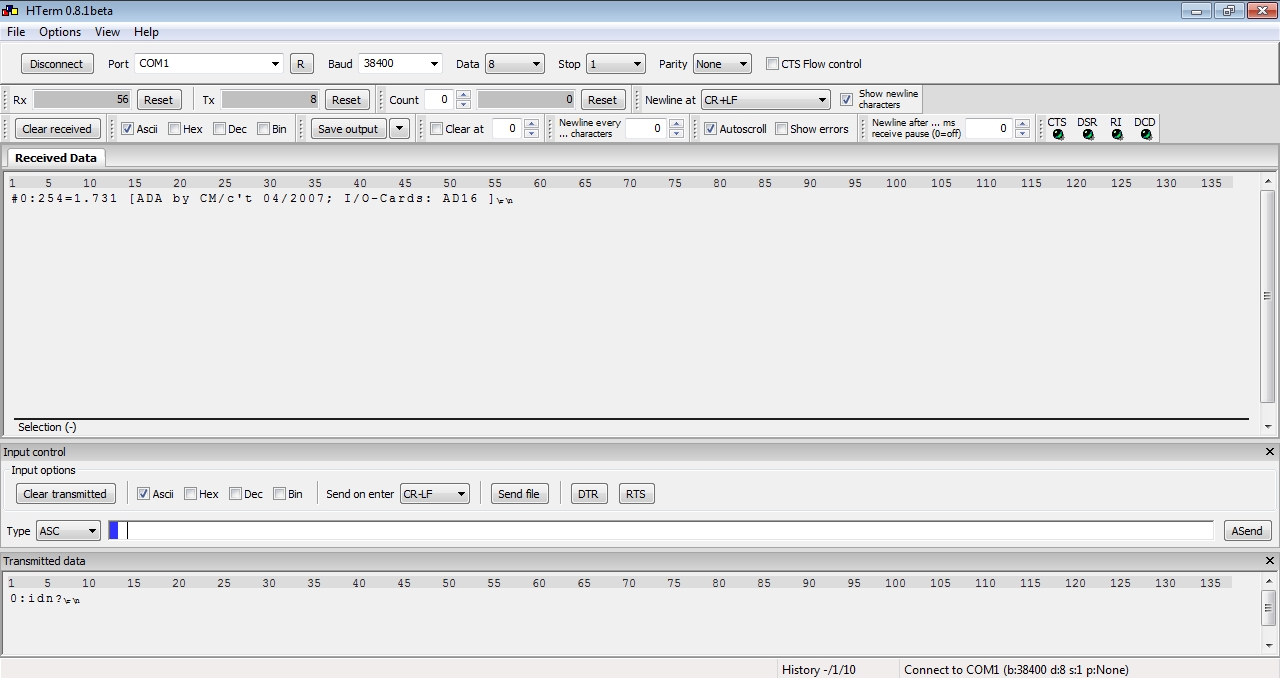This screenshot has height=678, width=1280.
Task: Click the ASend button
Action: tap(1247, 531)
